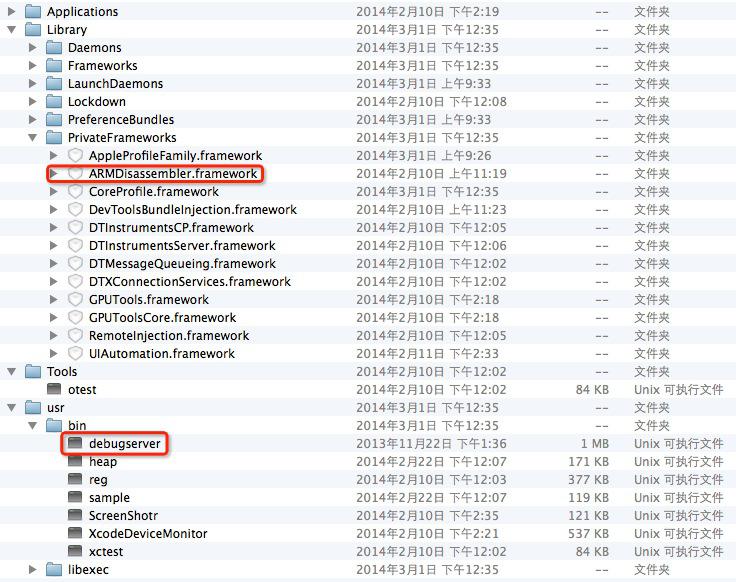This screenshot has width=736, height=582.
Task: Click the debugserver executable icon
Action: pyautogui.click(x=75, y=443)
